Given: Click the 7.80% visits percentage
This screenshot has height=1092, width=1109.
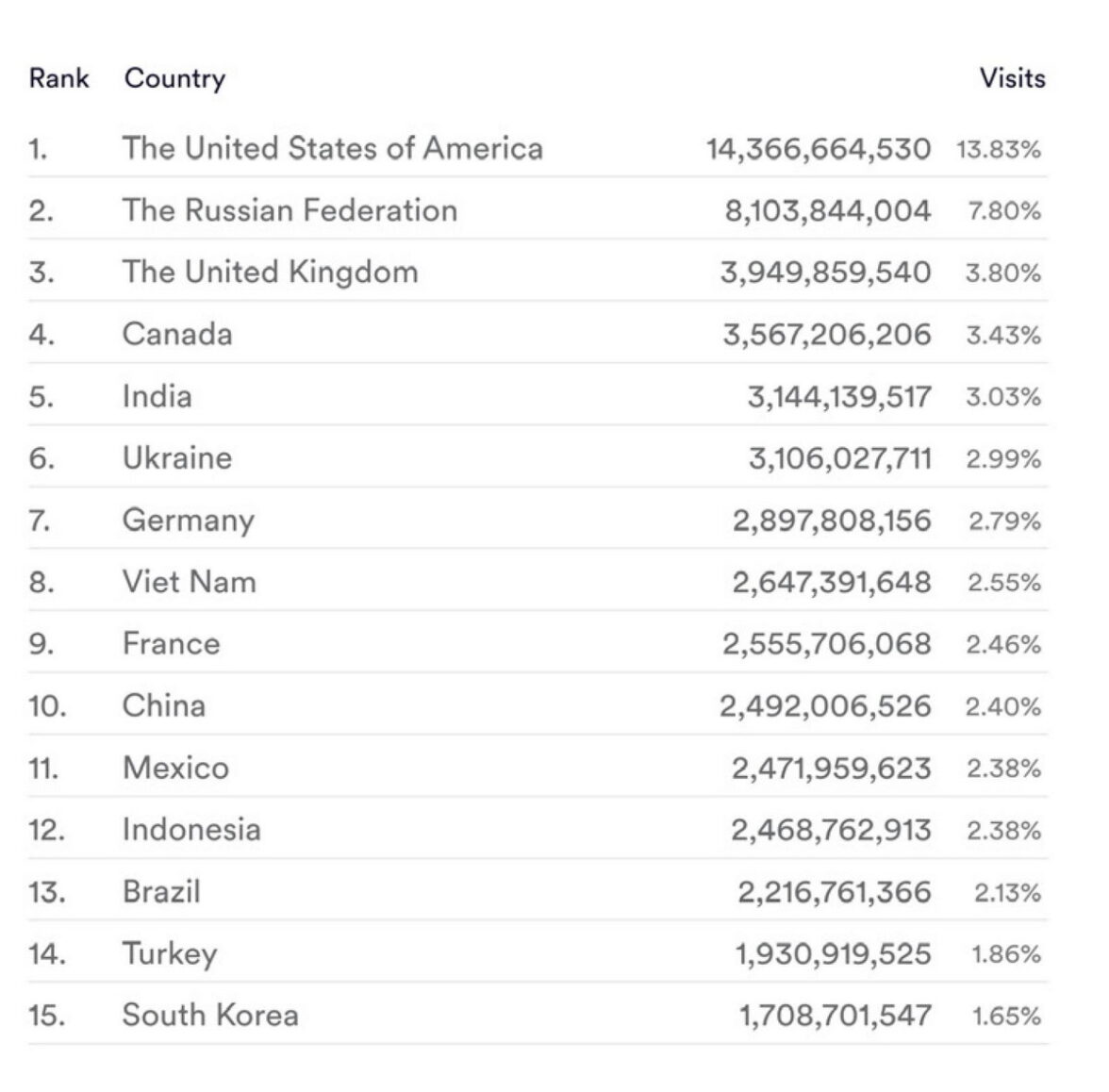Looking at the screenshot, I should pyautogui.click(x=1003, y=211).
